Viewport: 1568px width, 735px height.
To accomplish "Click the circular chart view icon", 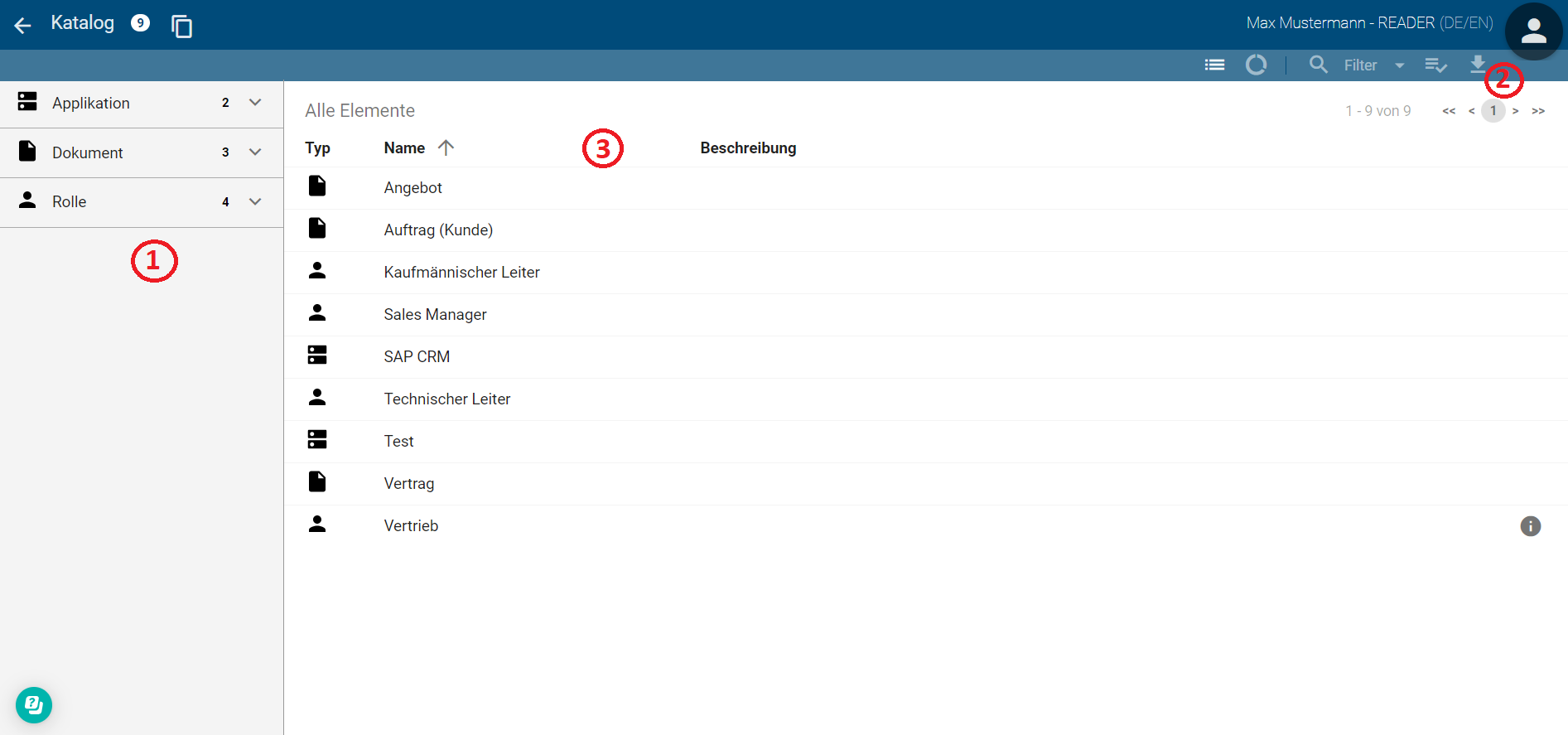I will 1256,65.
